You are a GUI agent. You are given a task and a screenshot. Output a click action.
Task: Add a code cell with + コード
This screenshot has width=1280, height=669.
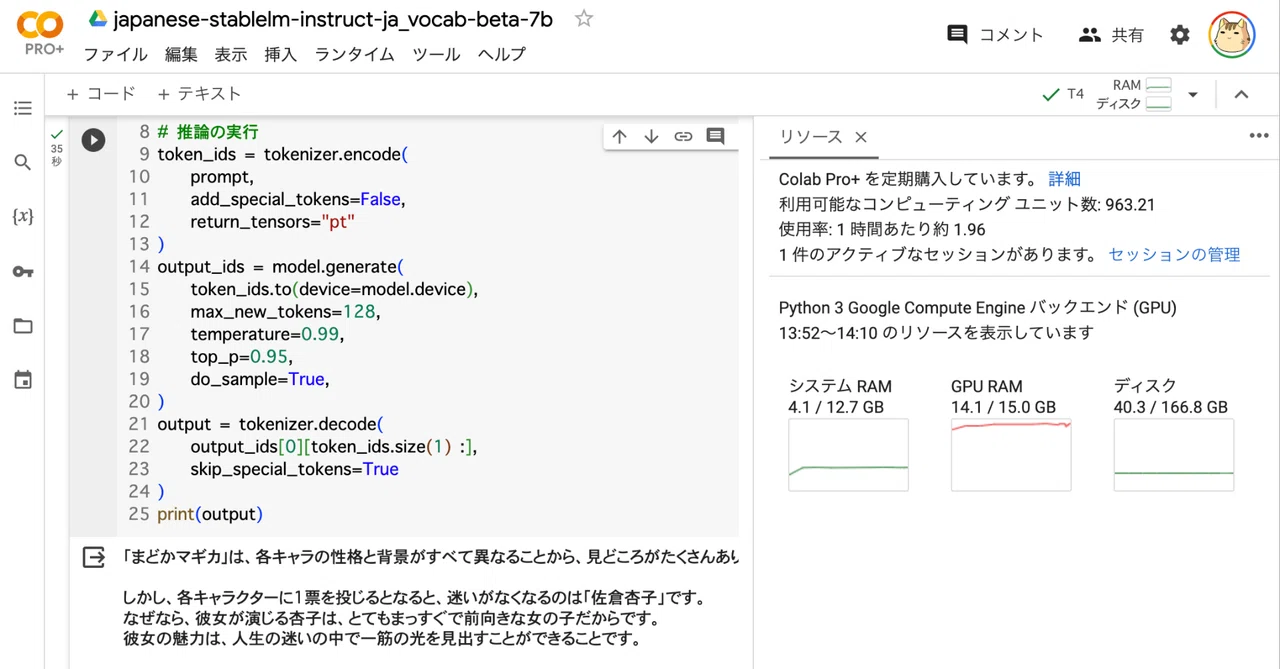click(100, 94)
